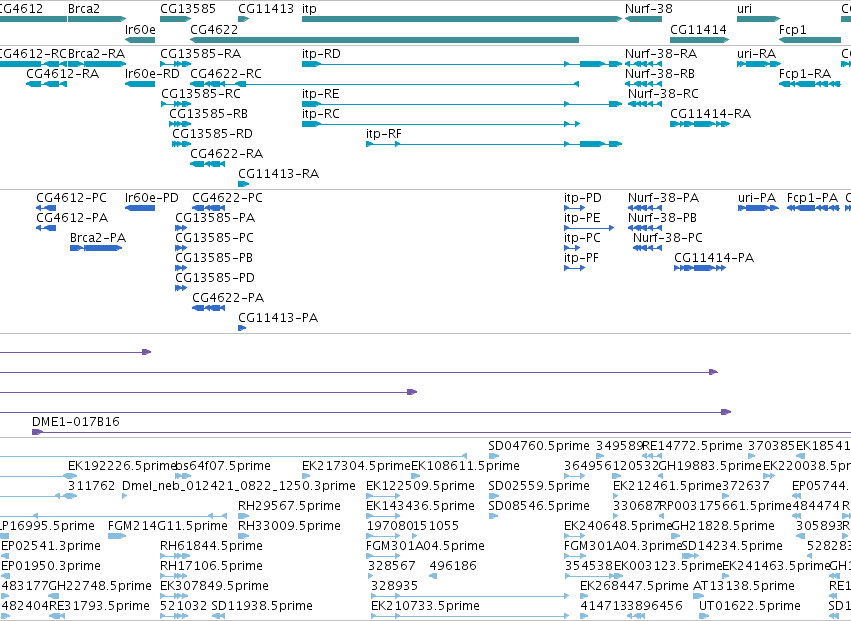Select EST EK217304.5prime
The height and width of the screenshot is (621, 851).
tap(308, 476)
